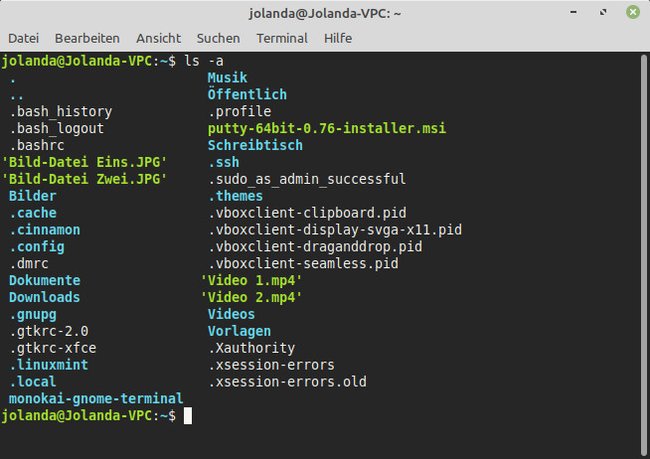Maximize the terminal window

[603, 12]
